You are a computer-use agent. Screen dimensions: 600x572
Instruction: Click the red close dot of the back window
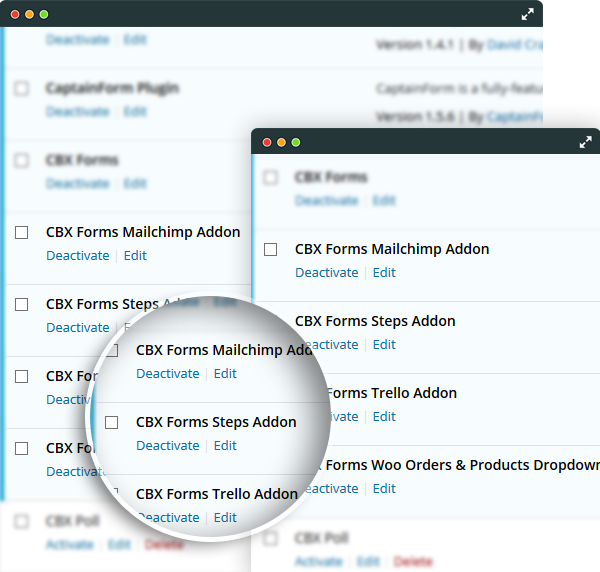15,15
